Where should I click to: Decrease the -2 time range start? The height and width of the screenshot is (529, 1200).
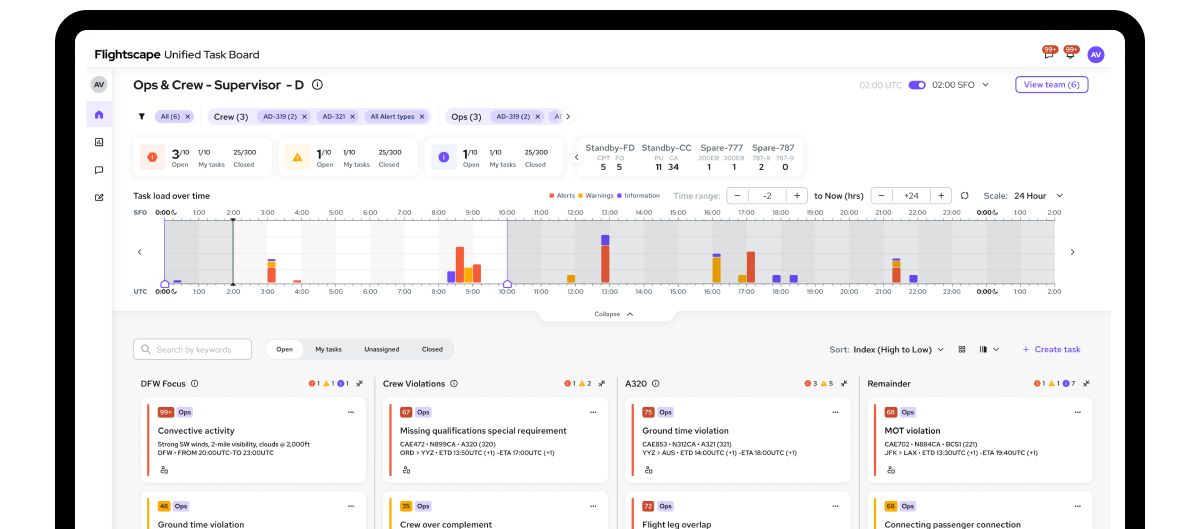coord(738,196)
